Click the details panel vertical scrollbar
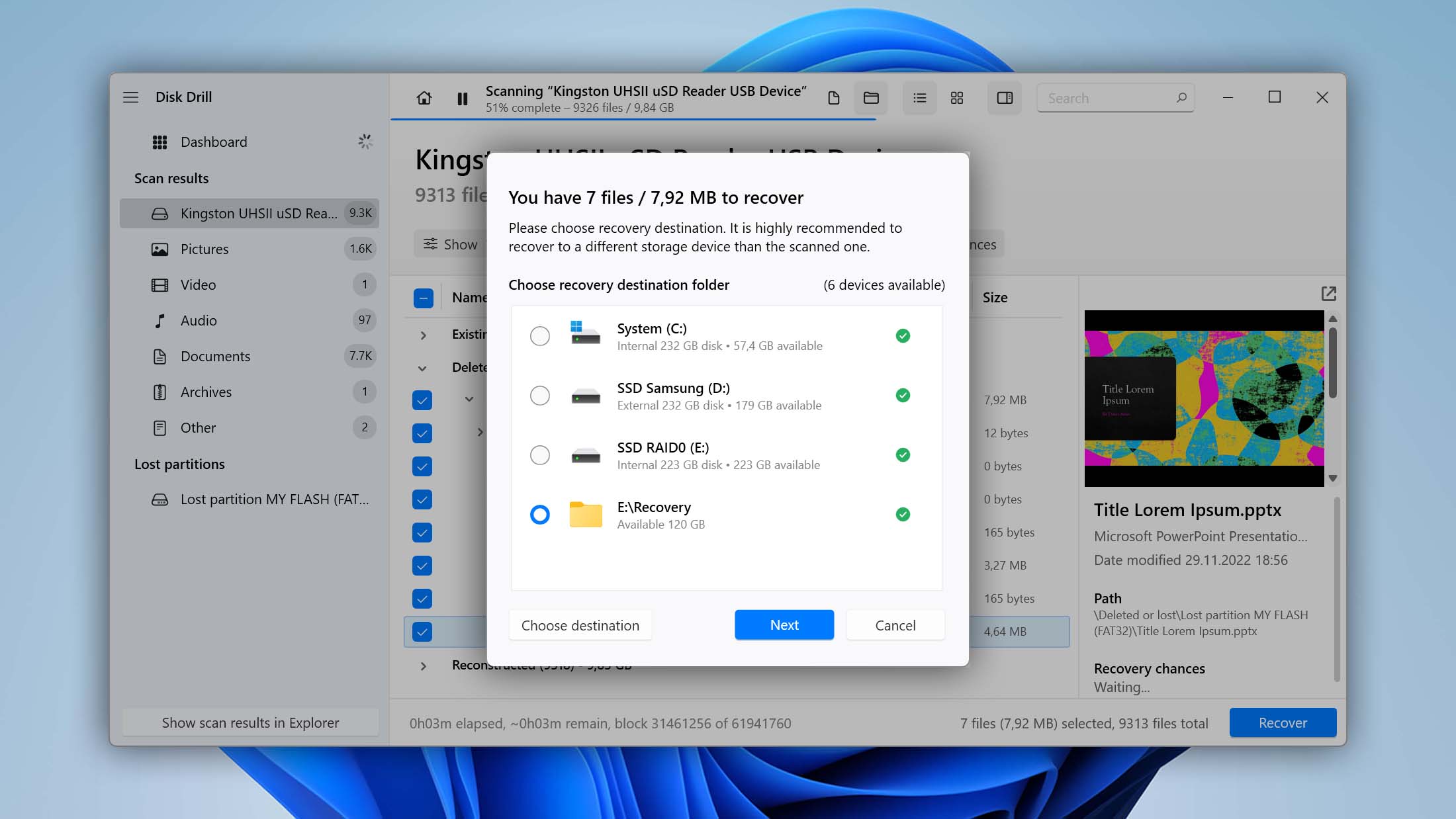 [1337, 589]
